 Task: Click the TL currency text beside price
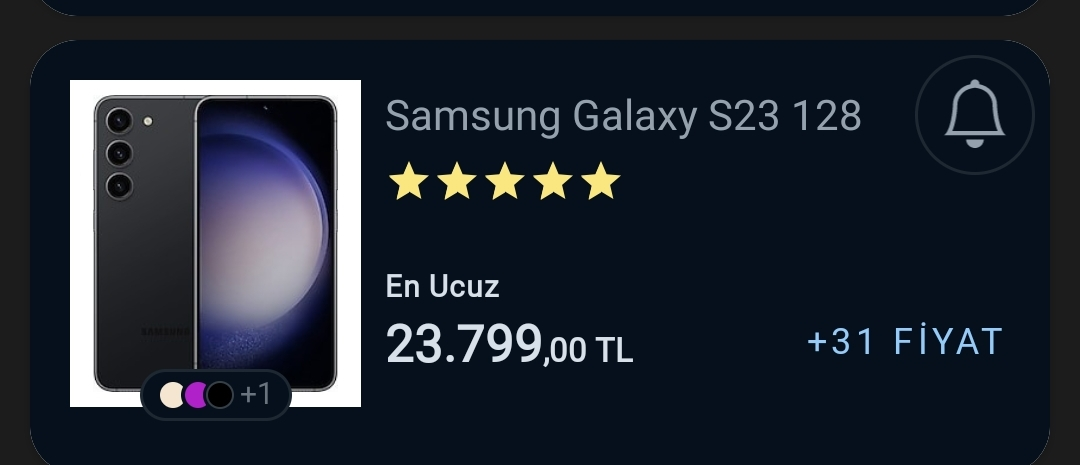coord(614,350)
